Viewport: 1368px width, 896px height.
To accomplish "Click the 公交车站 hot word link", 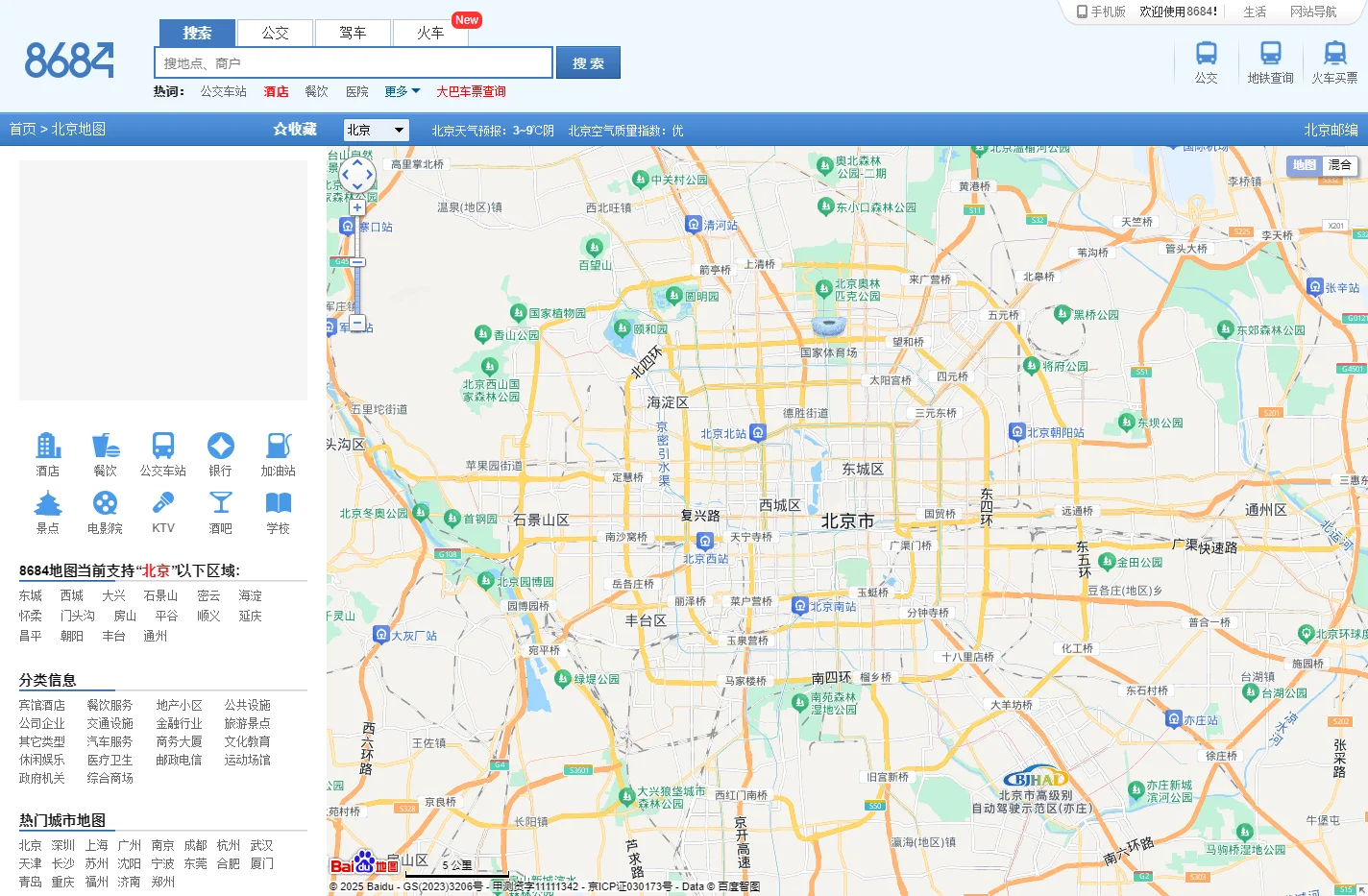I will pos(224,91).
